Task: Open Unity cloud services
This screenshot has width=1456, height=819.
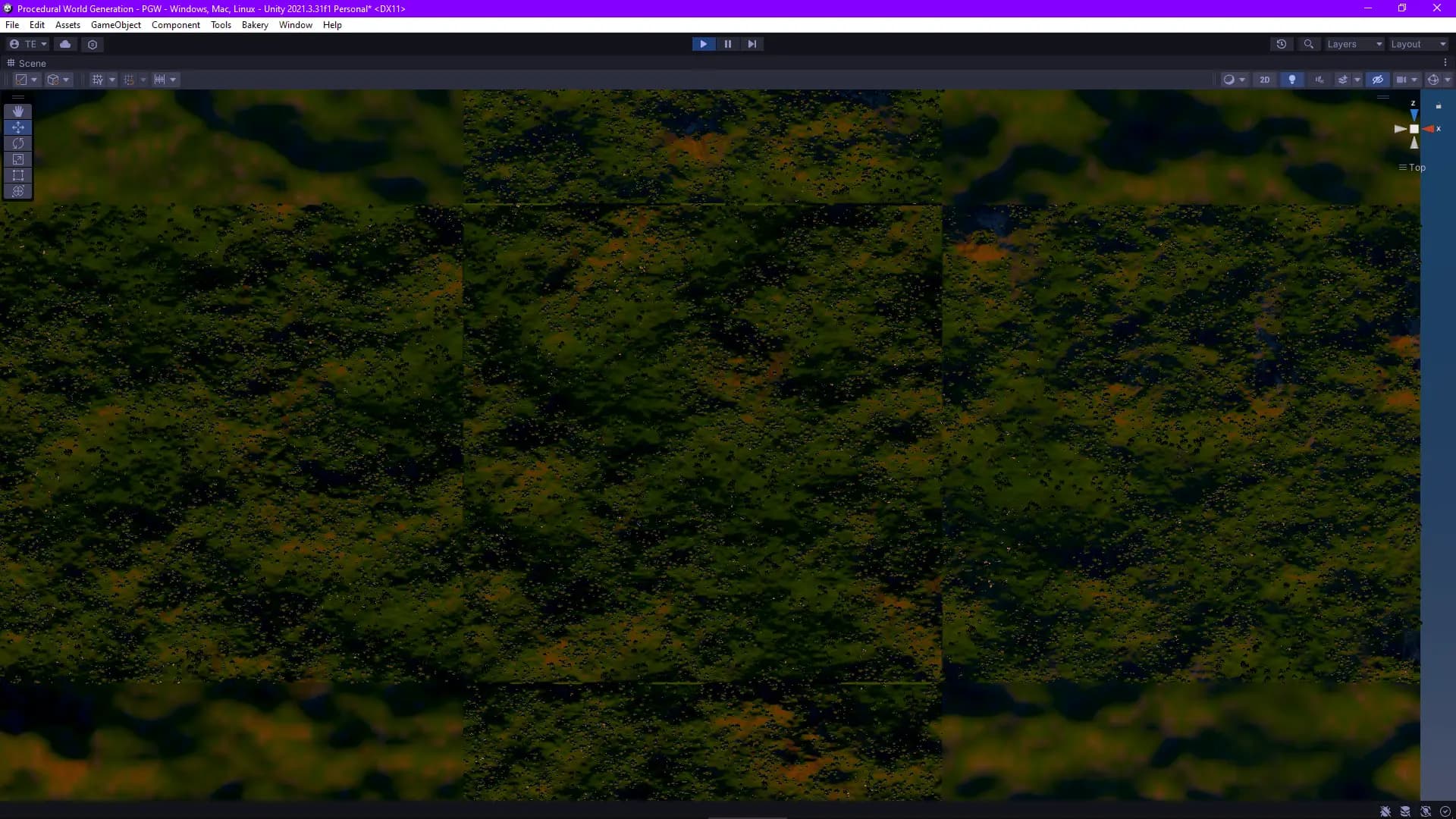Action: tap(65, 44)
